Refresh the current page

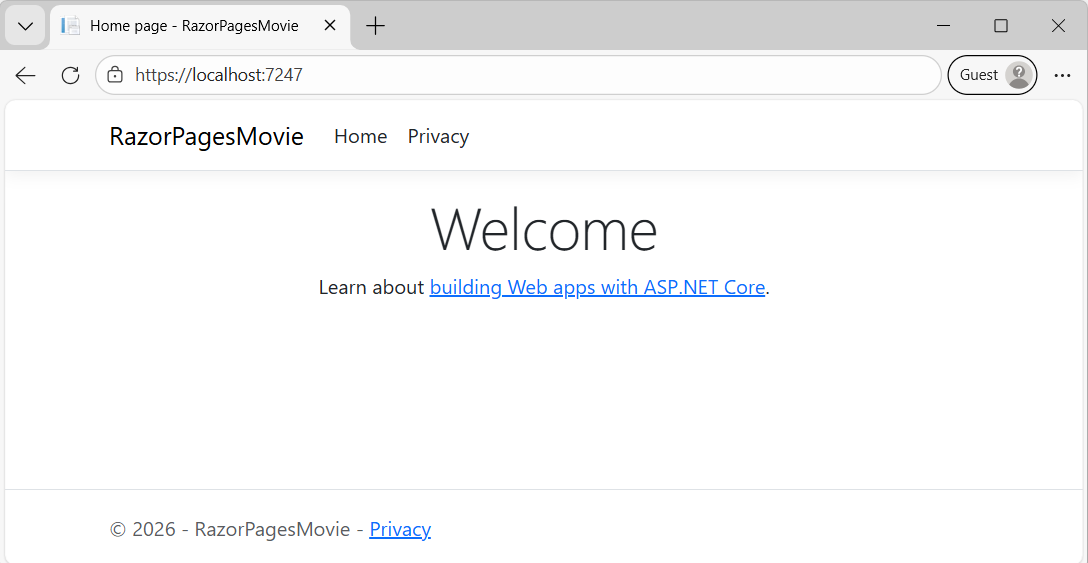tap(70, 75)
